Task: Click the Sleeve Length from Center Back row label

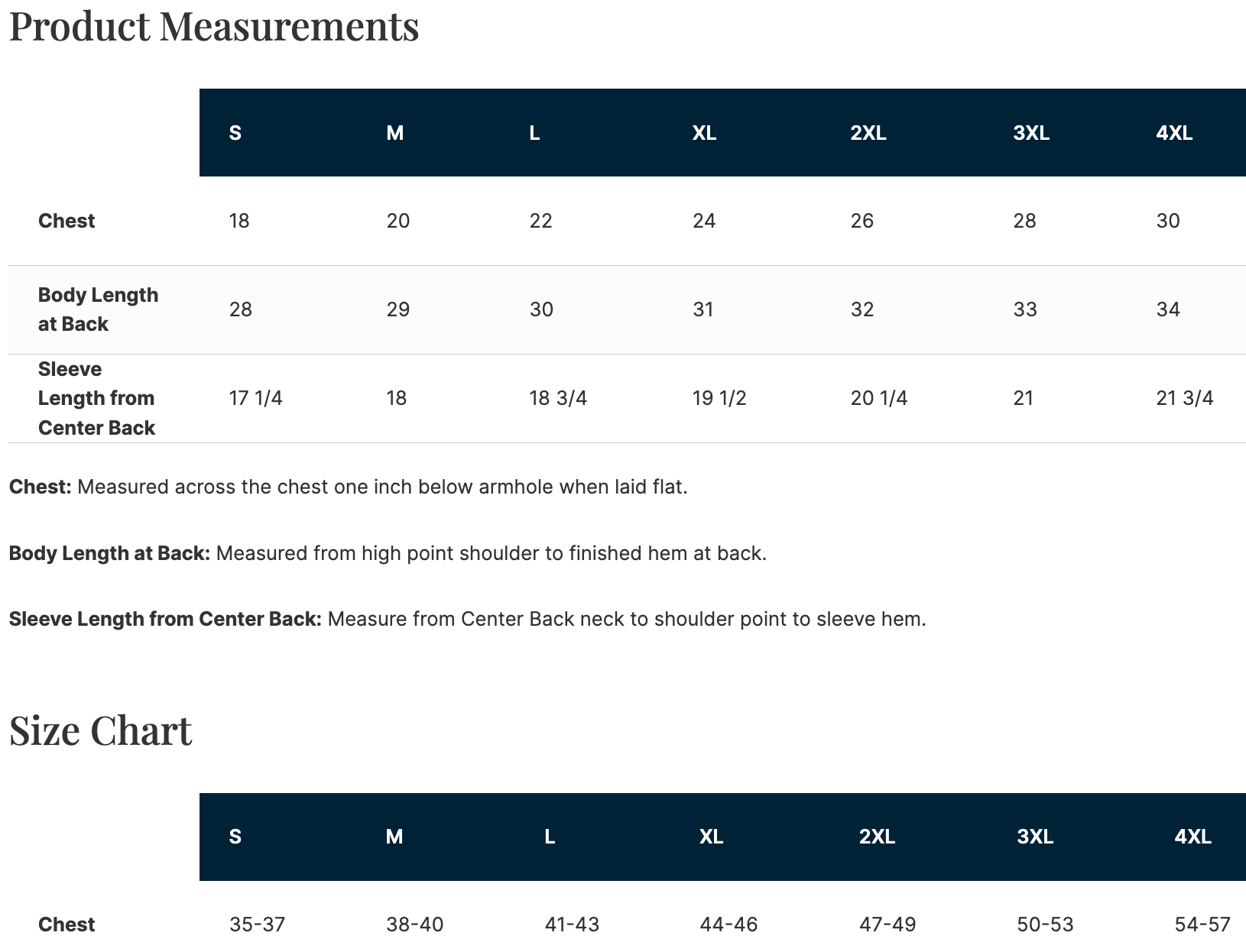Action: 96,398
